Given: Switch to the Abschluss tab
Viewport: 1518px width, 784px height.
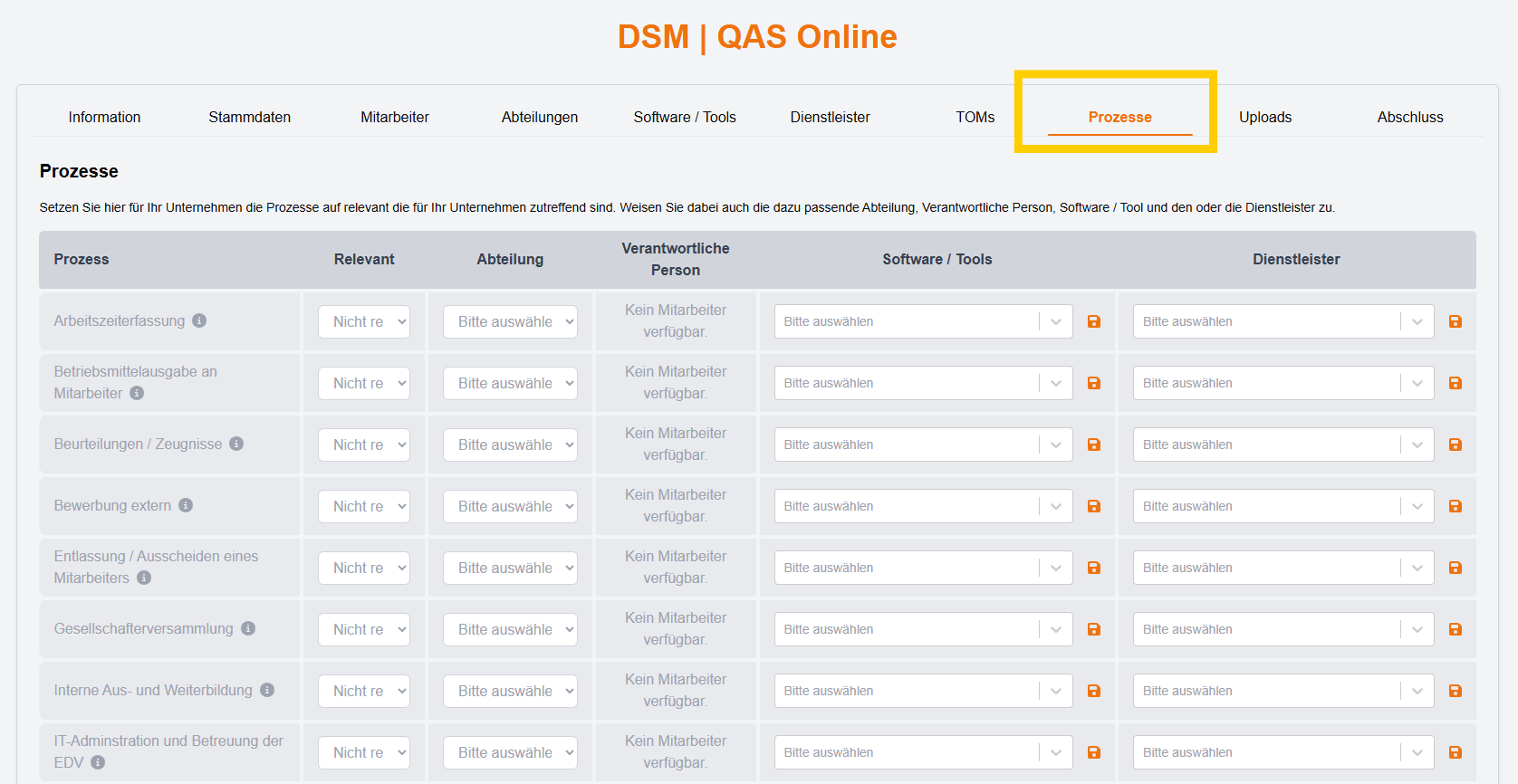Looking at the screenshot, I should [x=1410, y=117].
